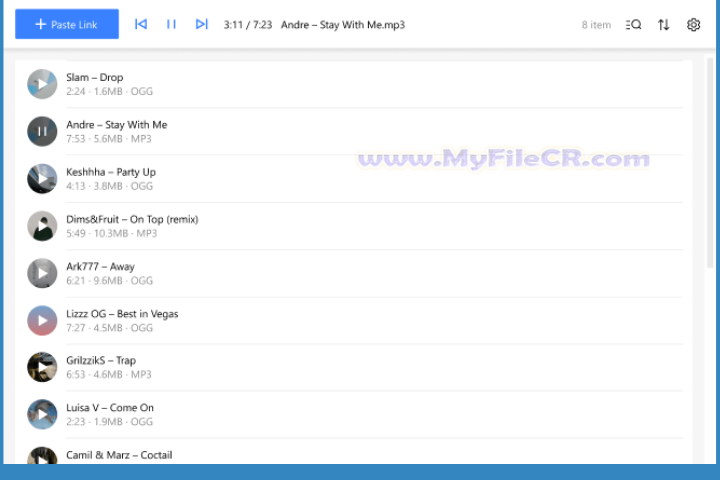The image size is (720, 480).
Task: Select the Andre – Stay With Me title
Action: (117, 125)
